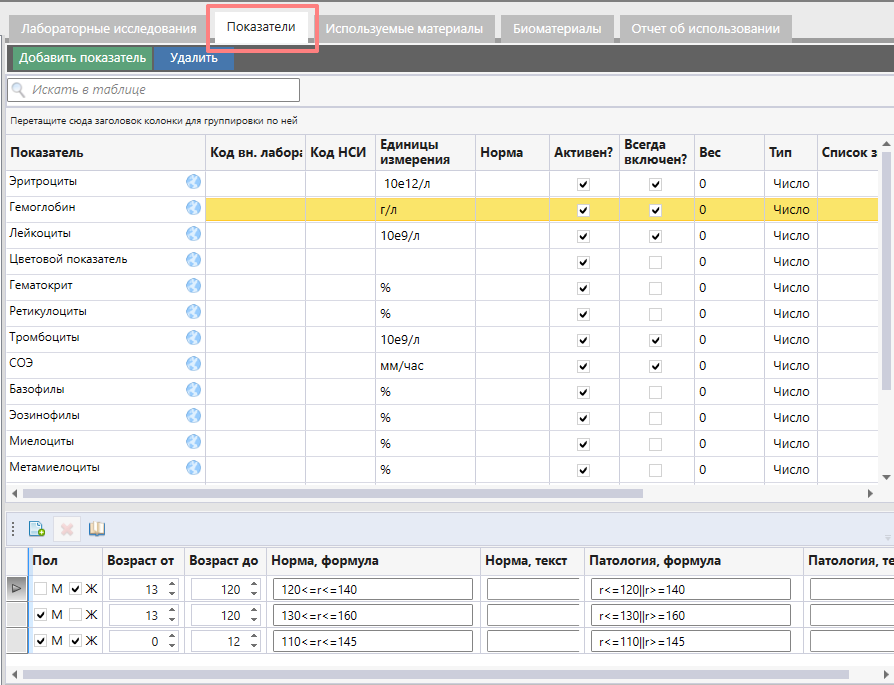Toggle the 'Всегда включен?' checkbox for Гематокрит
This screenshot has width=894, height=685.
click(655, 288)
